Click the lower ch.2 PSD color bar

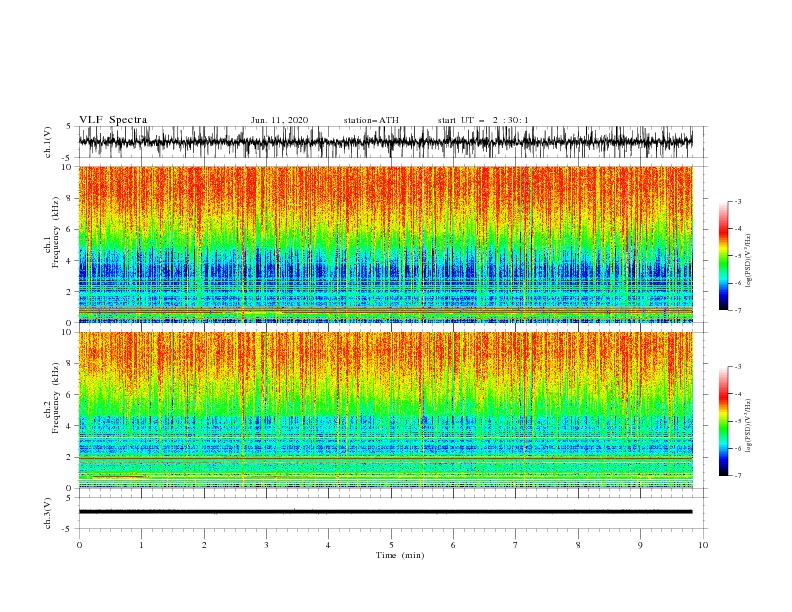point(724,421)
